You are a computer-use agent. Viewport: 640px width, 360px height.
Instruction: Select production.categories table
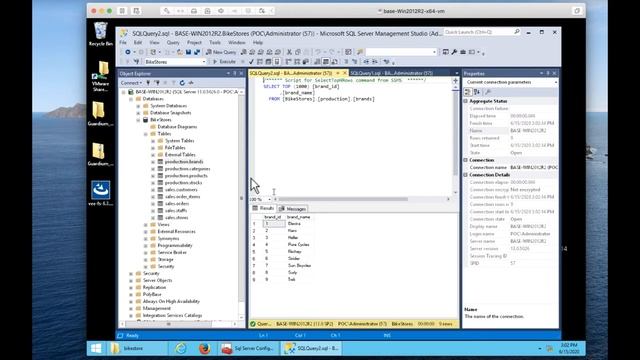pyautogui.click(x=187, y=169)
